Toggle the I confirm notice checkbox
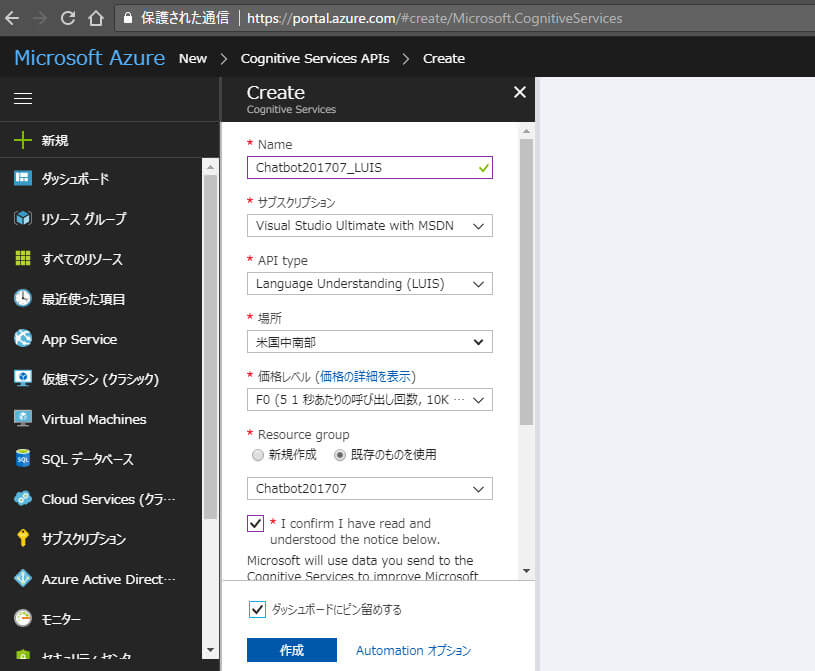815x671 pixels. (x=255, y=523)
